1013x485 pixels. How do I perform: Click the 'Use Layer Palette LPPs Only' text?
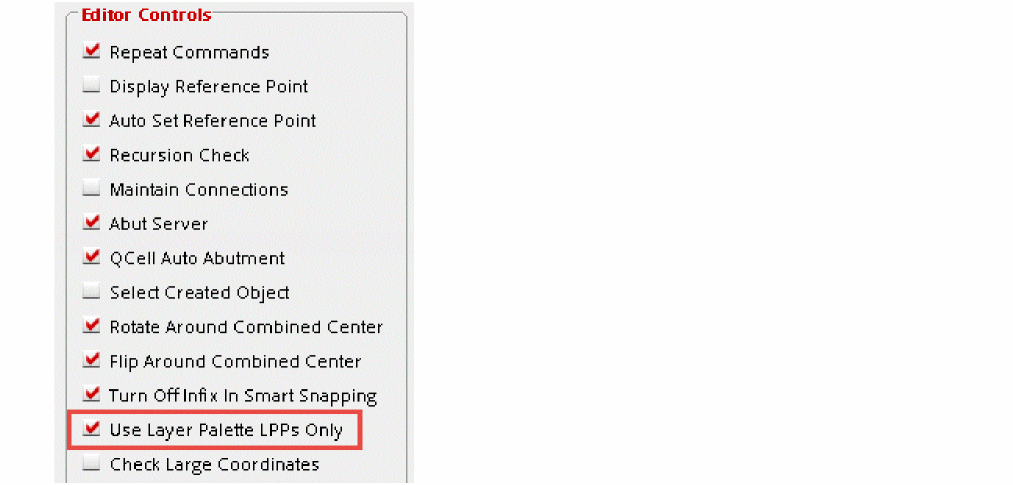226,431
